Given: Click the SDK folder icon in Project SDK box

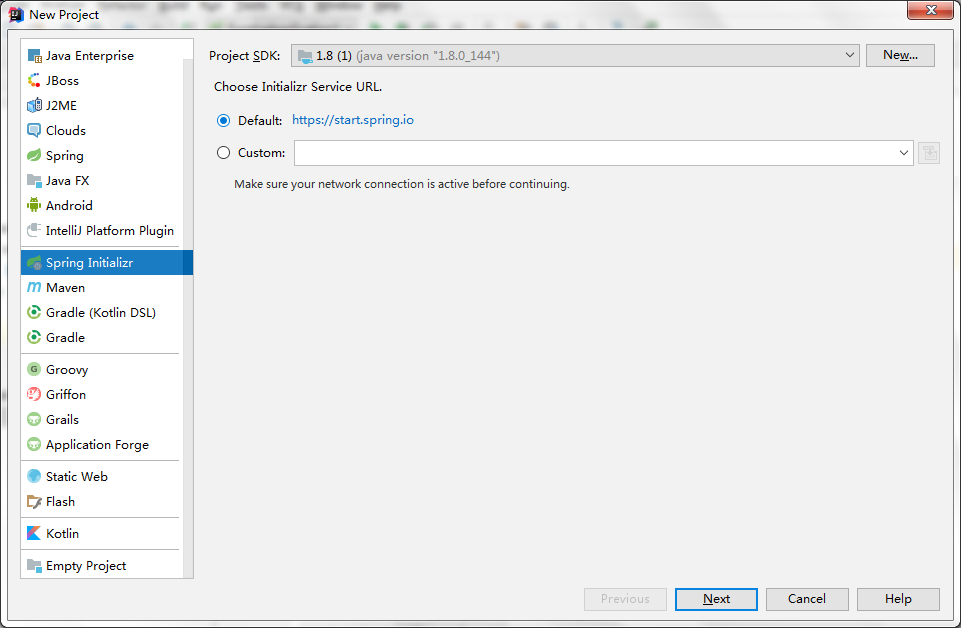Looking at the screenshot, I should coord(305,56).
